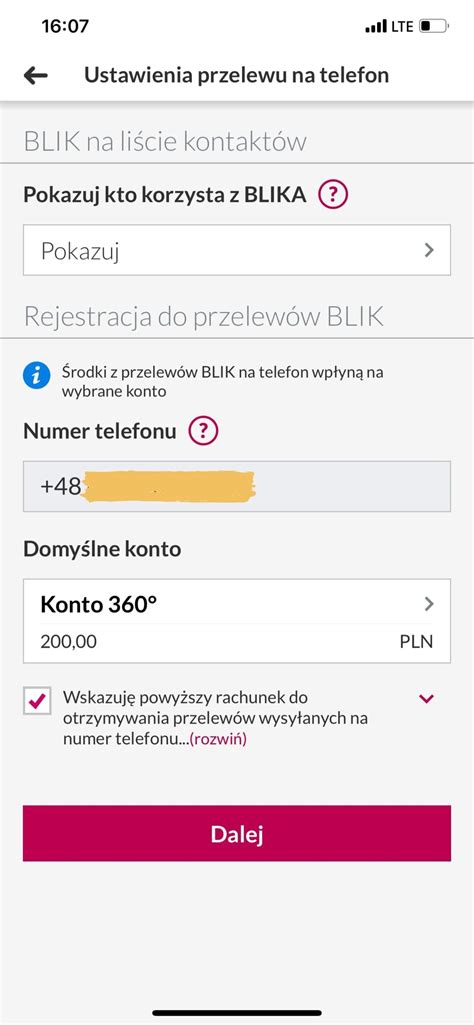The image size is (474, 1025).
Task: Expand consent text with pink down arrow
Action: 426,699
